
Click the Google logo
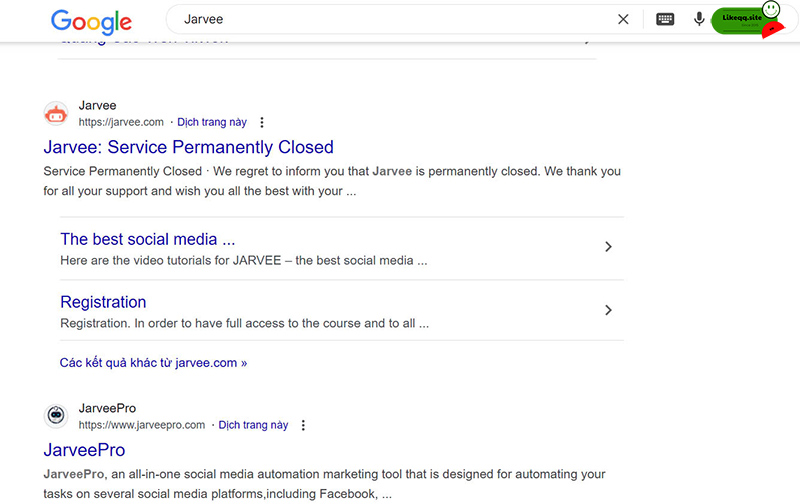tap(91, 21)
